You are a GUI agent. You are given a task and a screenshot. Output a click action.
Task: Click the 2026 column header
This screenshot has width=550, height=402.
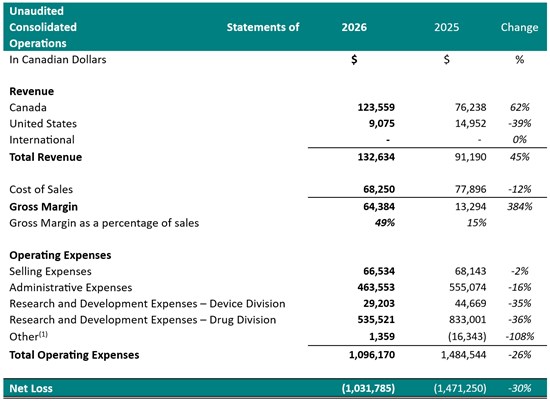tap(354, 27)
